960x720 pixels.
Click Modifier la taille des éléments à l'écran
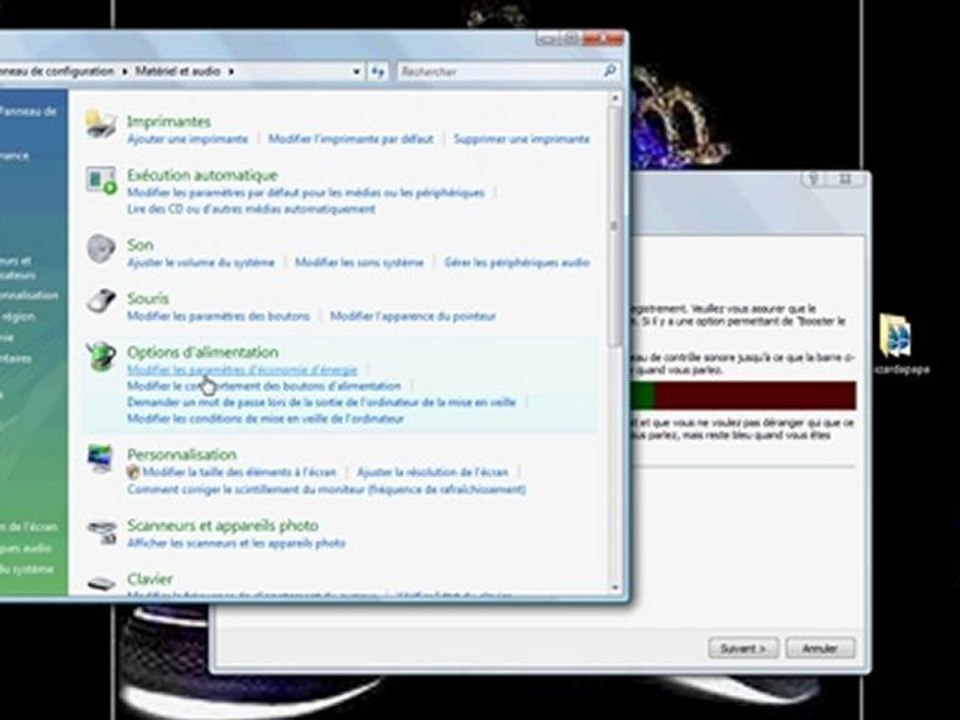pos(239,472)
